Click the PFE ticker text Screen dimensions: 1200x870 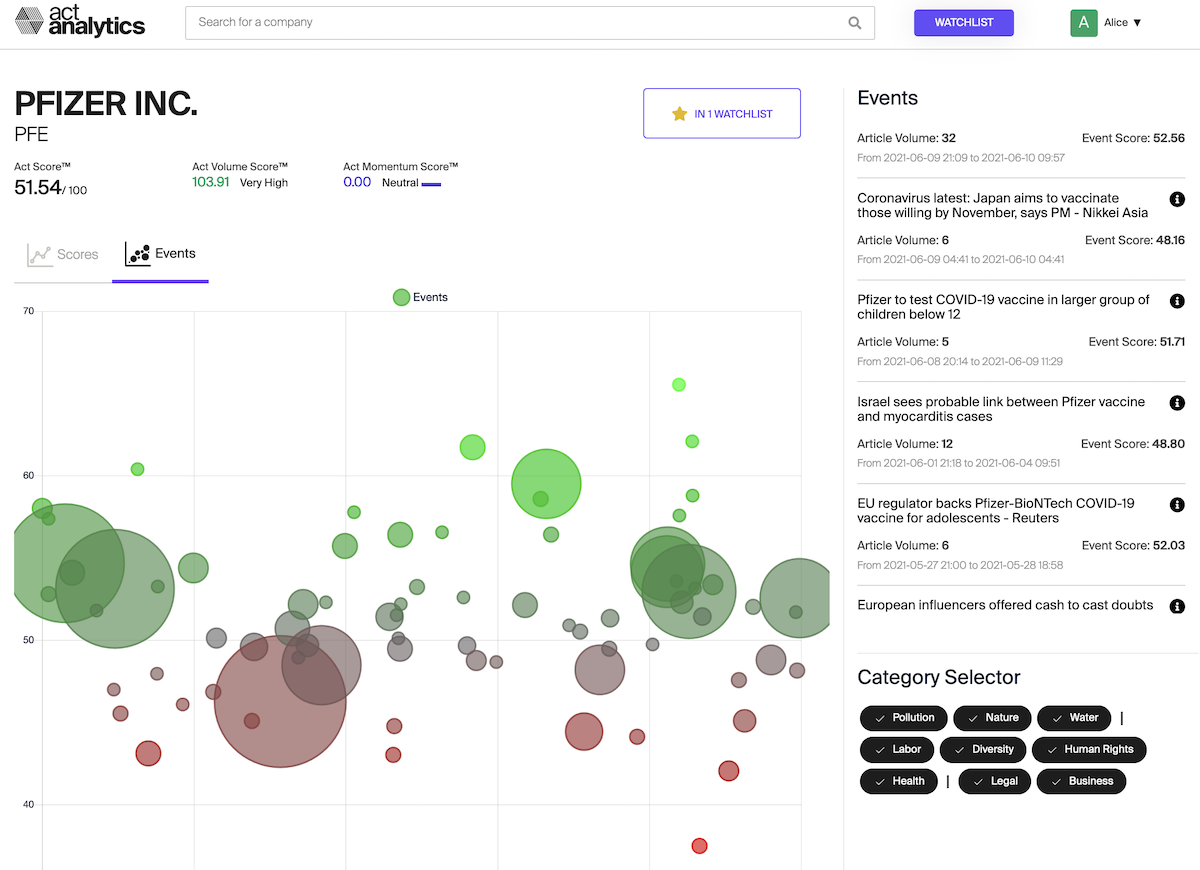[31, 134]
